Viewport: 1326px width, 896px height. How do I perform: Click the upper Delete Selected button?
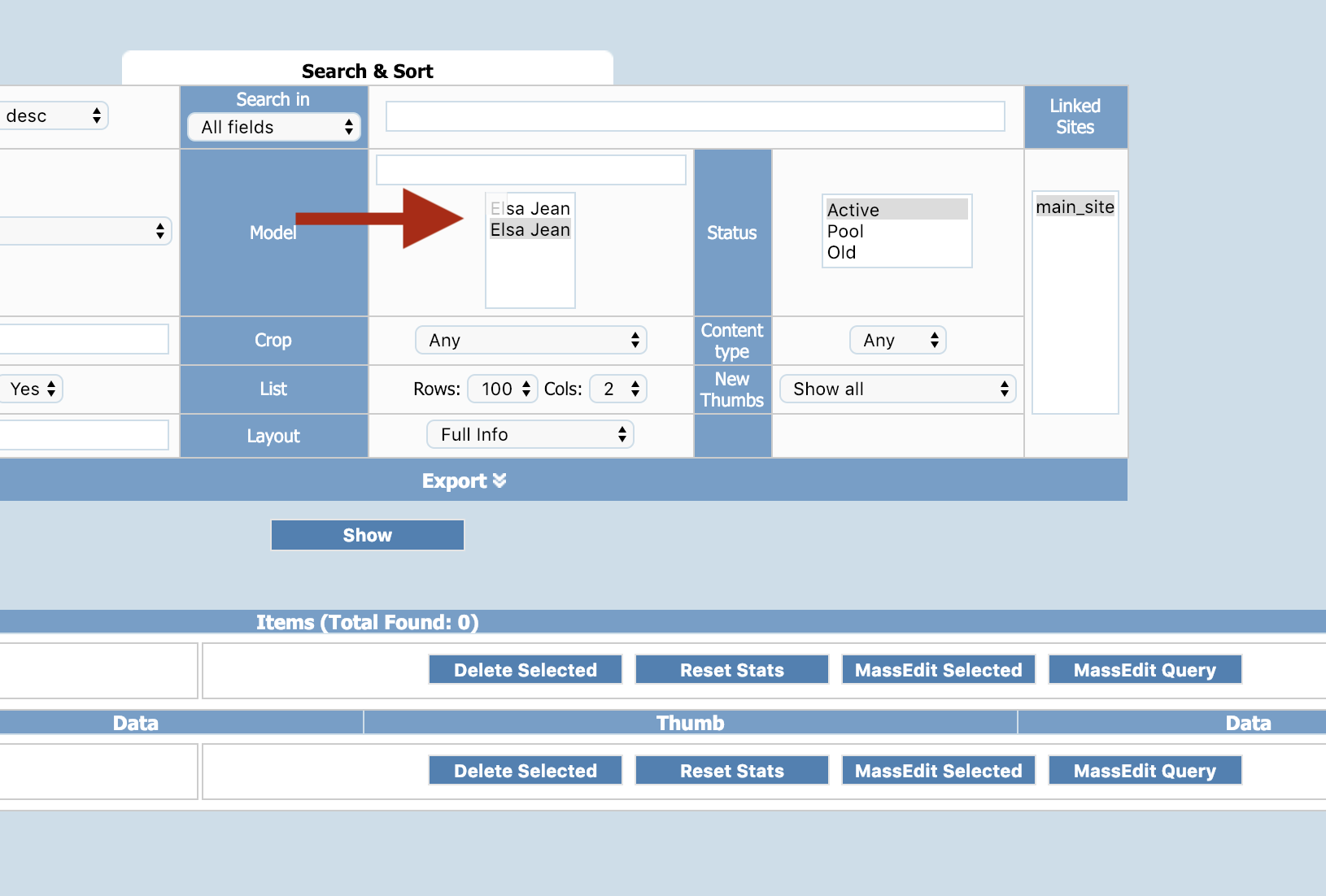coord(526,670)
